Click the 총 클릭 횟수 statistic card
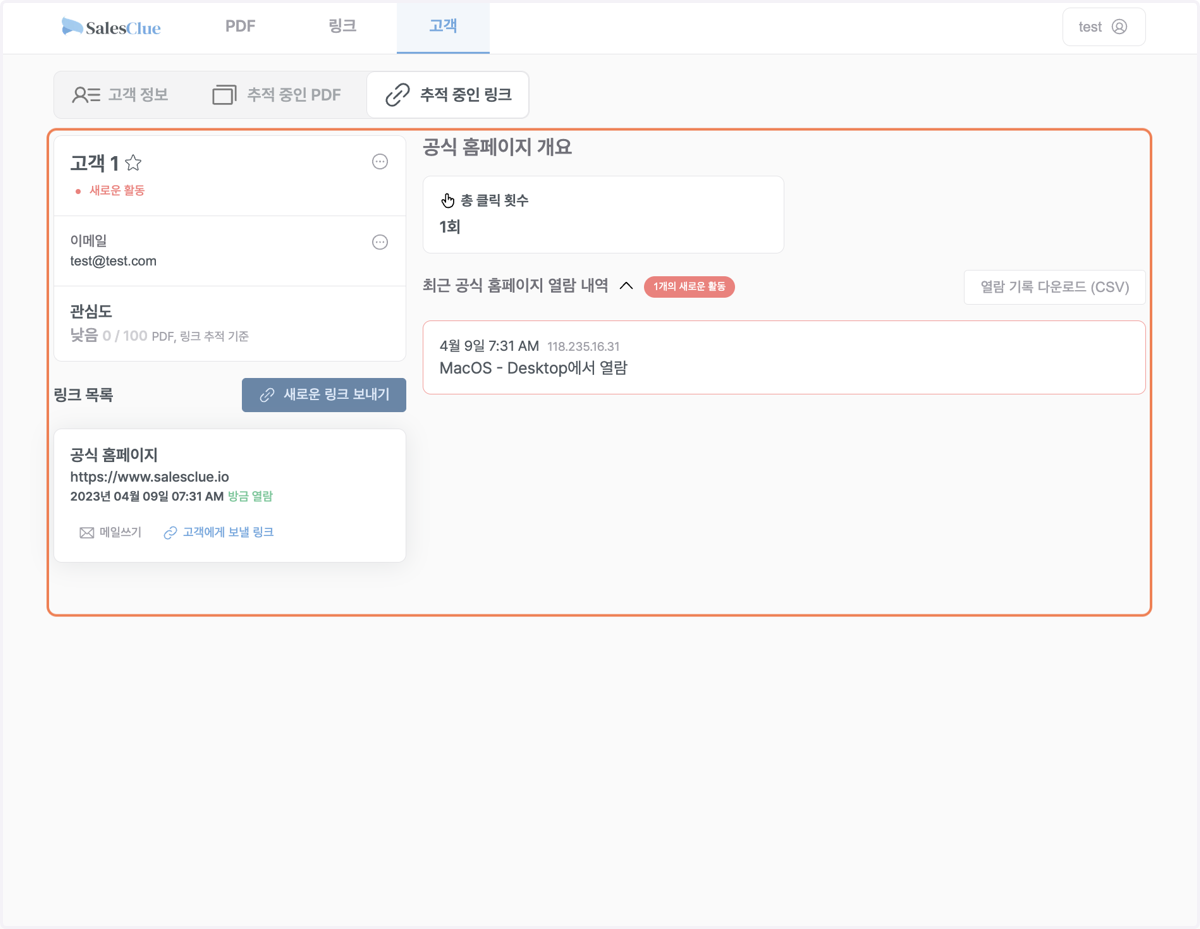 [x=603, y=214]
